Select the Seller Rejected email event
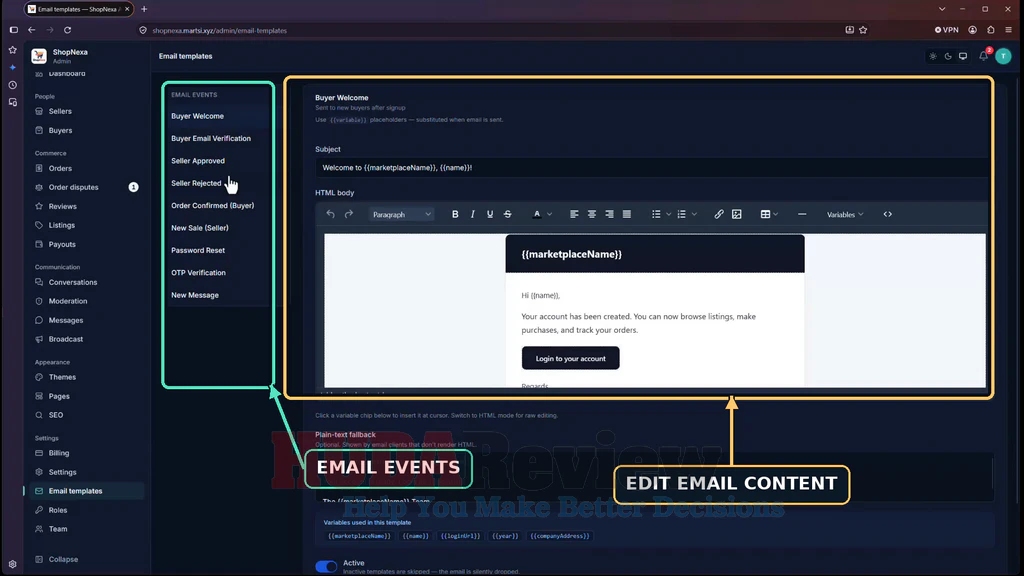This screenshot has width=1024, height=576. [x=196, y=183]
